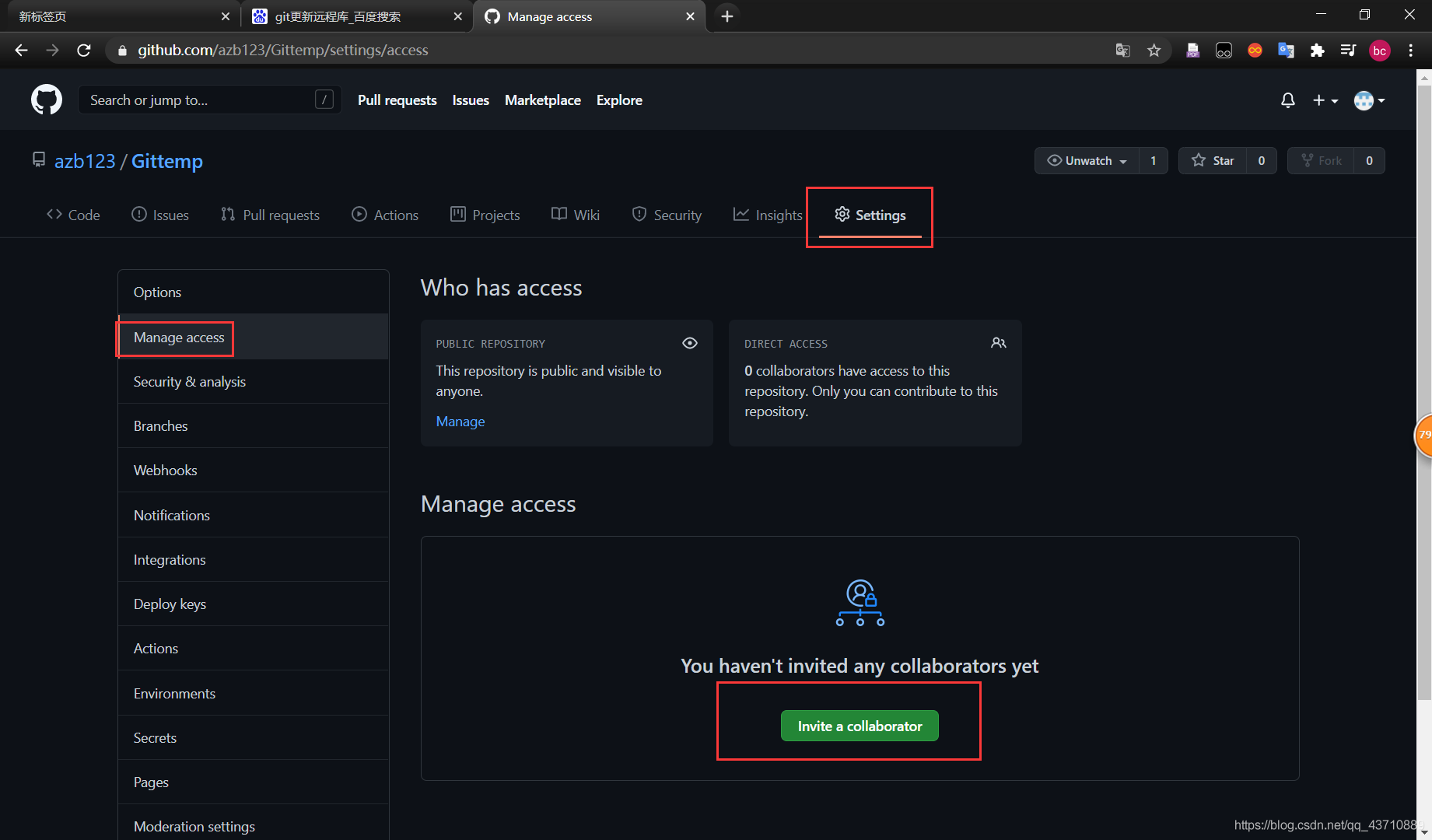This screenshot has height=840, width=1432.
Task: Click the Gittemp repository name link
Action: pos(167,161)
